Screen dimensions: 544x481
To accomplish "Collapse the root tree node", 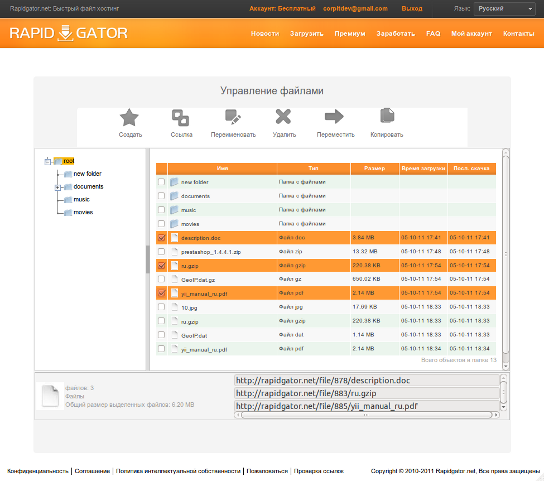I will [48, 161].
